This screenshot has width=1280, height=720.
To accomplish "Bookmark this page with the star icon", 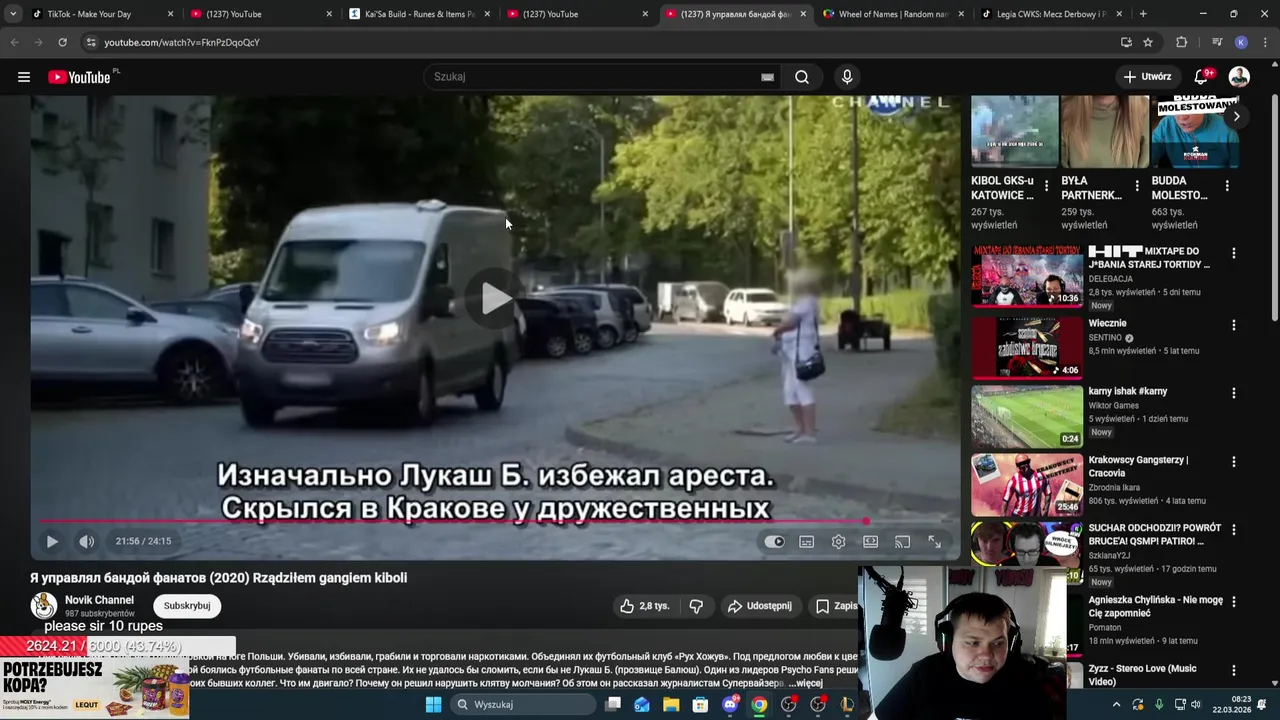I will coord(1148,42).
